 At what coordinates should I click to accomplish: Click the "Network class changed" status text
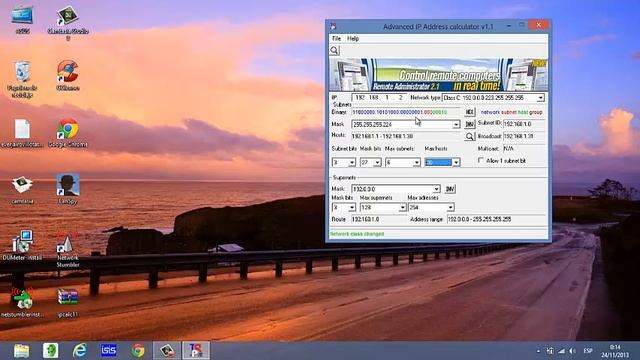357,234
